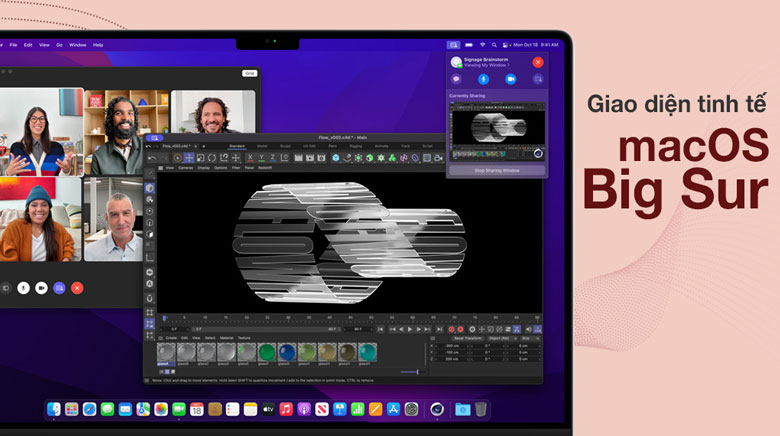The image size is (780, 436).
Task: Turn off camera in FaceTime window
Action: pos(41,288)
